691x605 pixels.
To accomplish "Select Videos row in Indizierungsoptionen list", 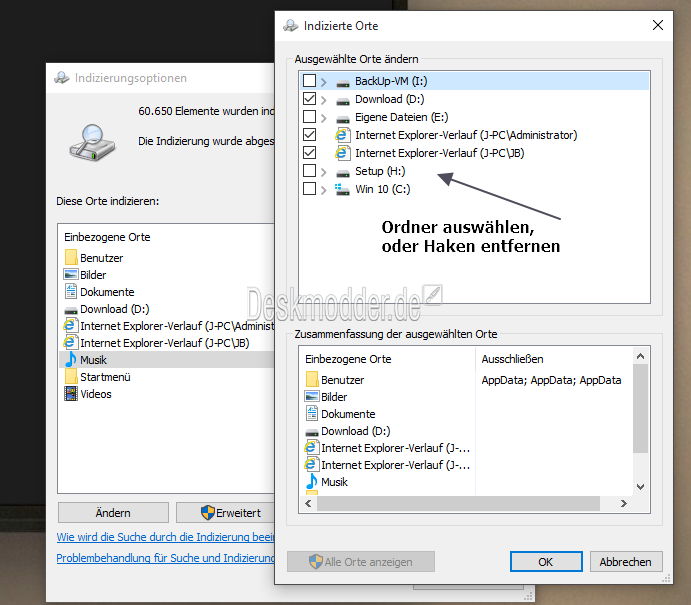I will tap(167, 394).
